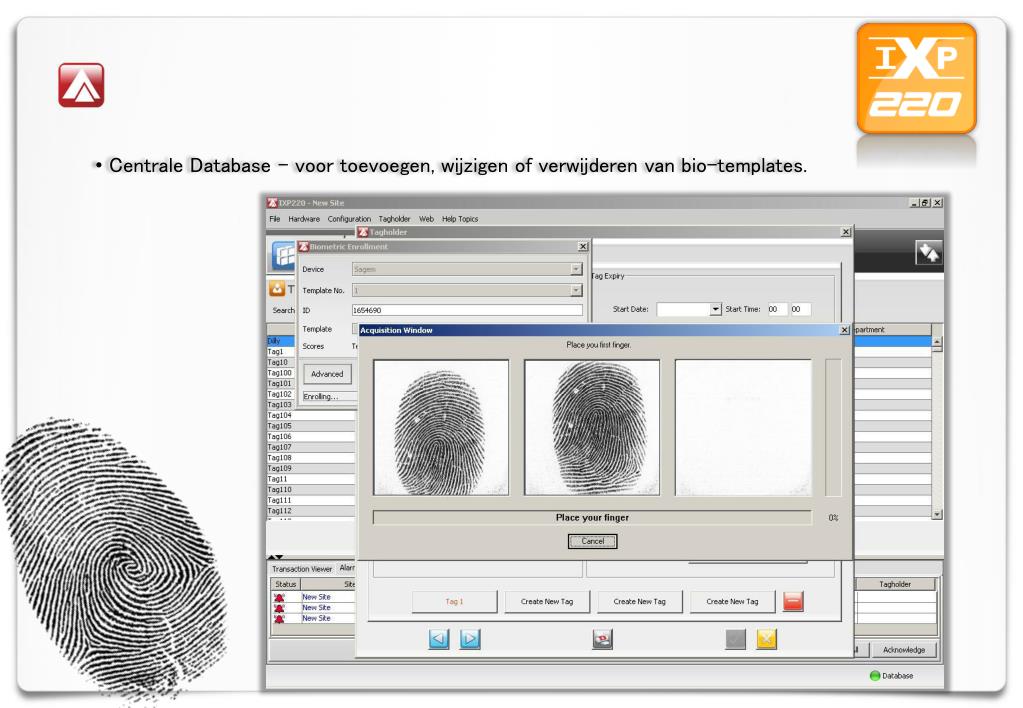Click the Place your finger progress bar
The width and height of the screenshot is (1023, 708).
point(592,517)
